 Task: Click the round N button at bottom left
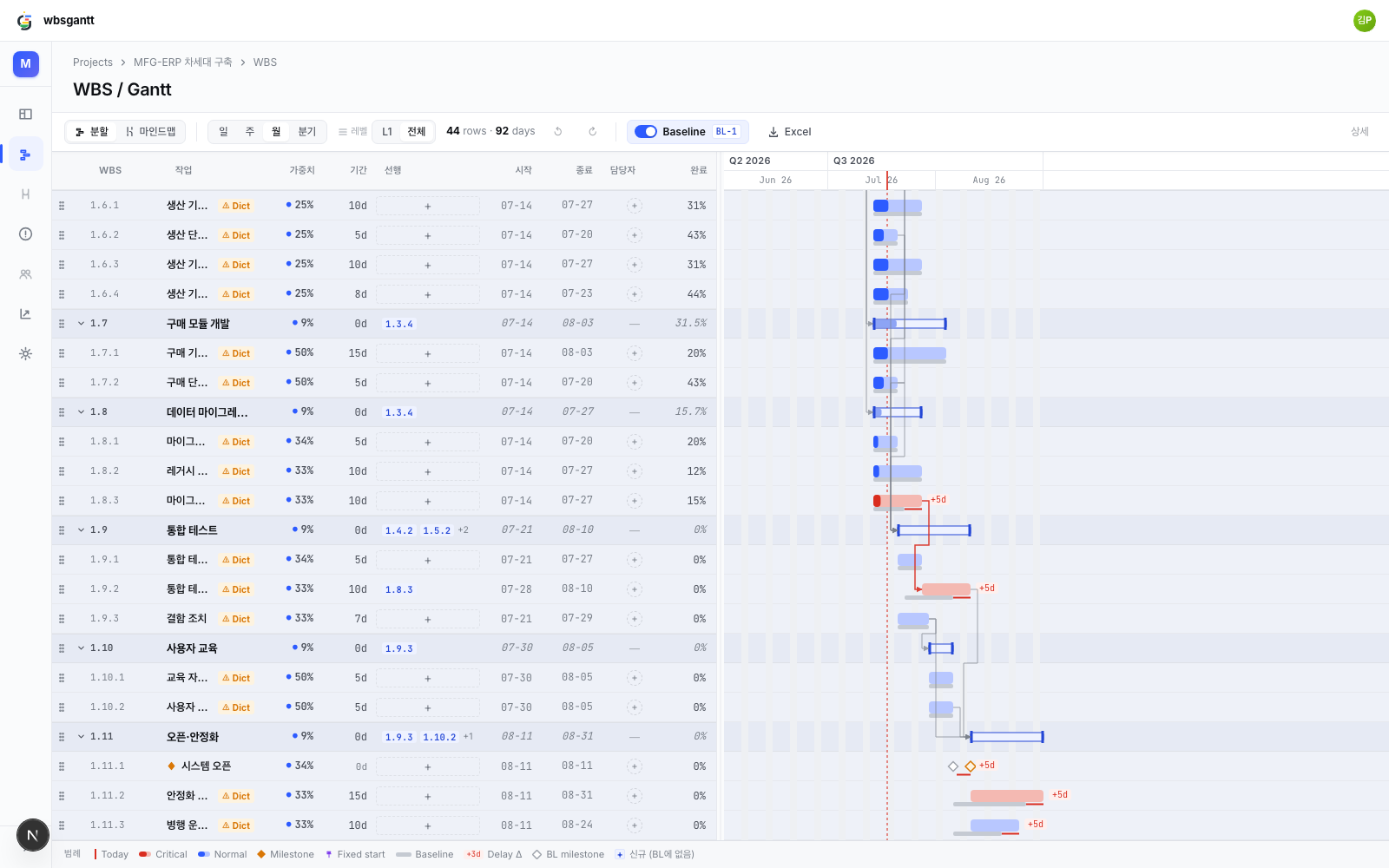33,836
